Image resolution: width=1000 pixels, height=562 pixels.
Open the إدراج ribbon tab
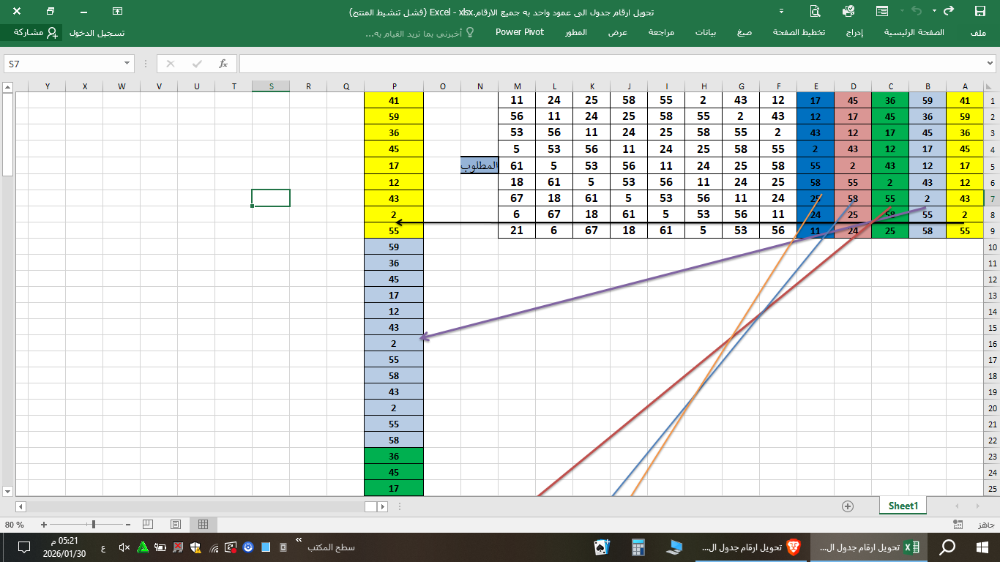tap(855, 33)
